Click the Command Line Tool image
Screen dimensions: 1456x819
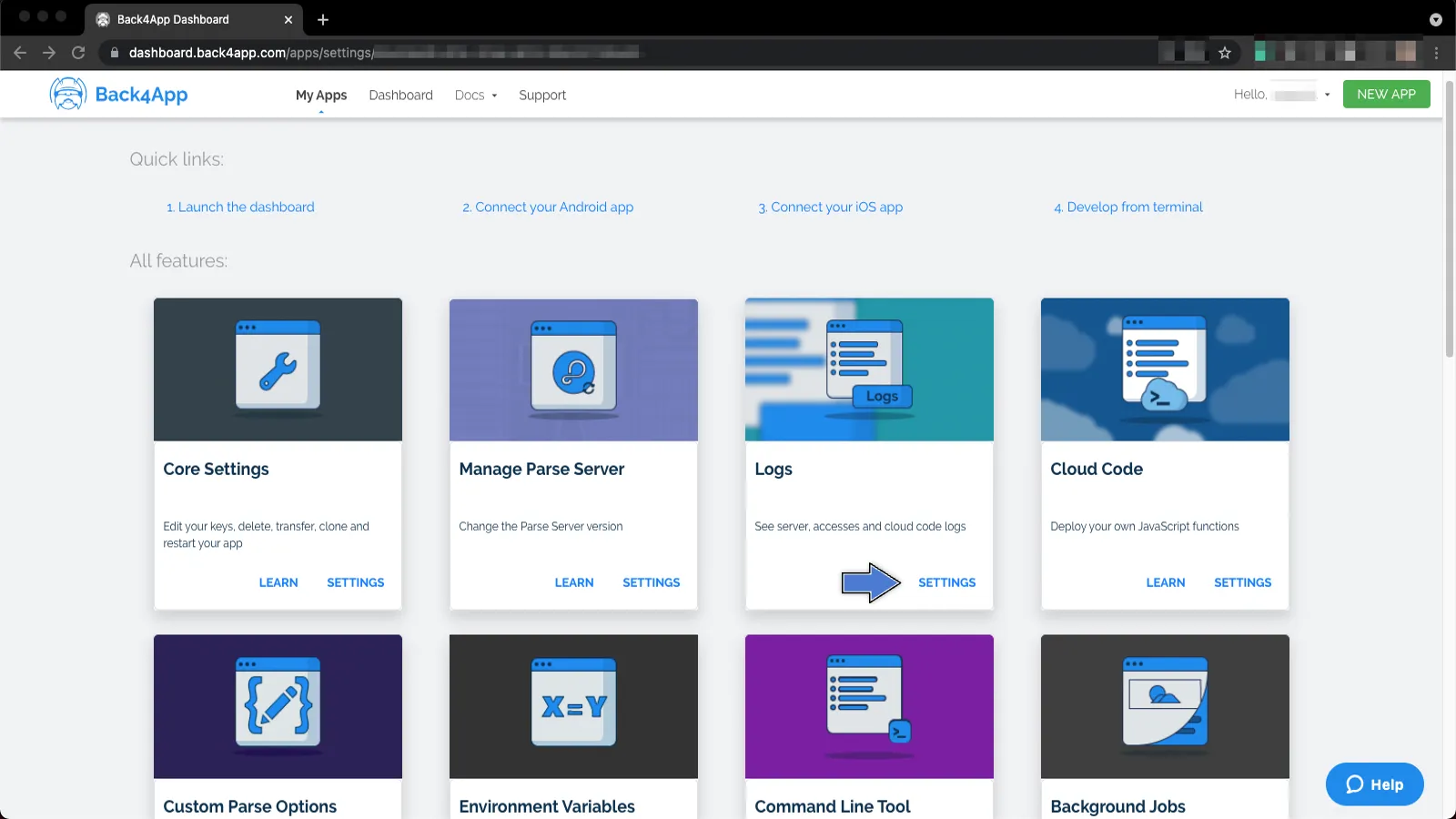click(869, 706)
